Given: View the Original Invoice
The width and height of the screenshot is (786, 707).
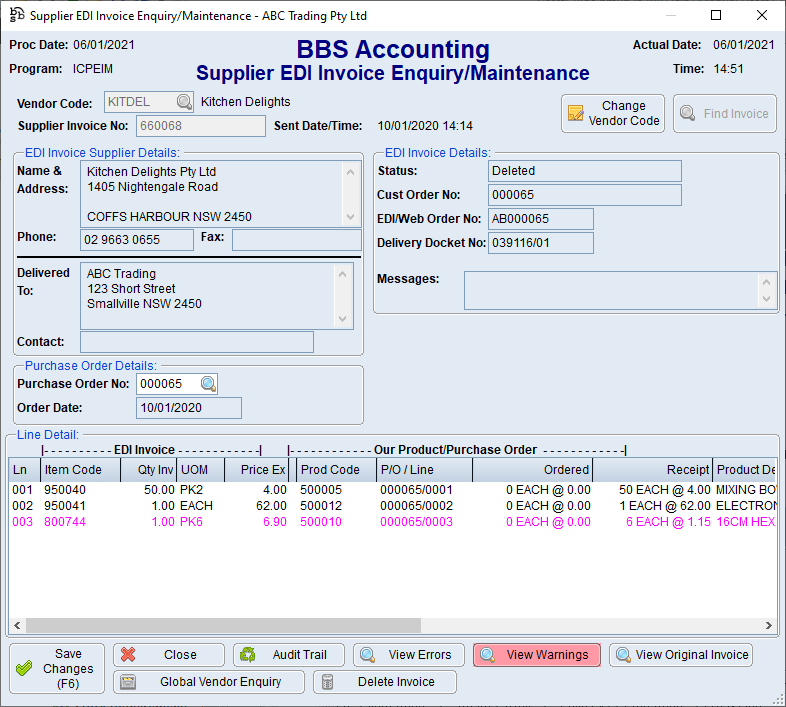Looking at the screenshot, I should coord(681,655).
